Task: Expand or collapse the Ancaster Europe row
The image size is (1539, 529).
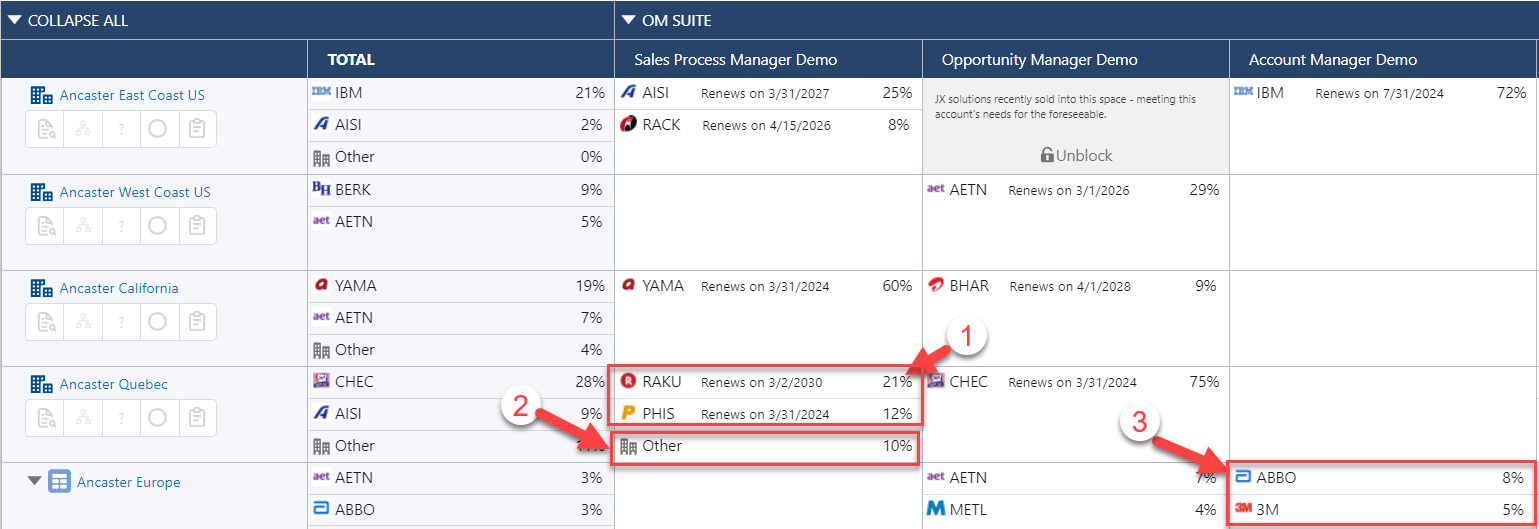Action: tap(35, 482)
